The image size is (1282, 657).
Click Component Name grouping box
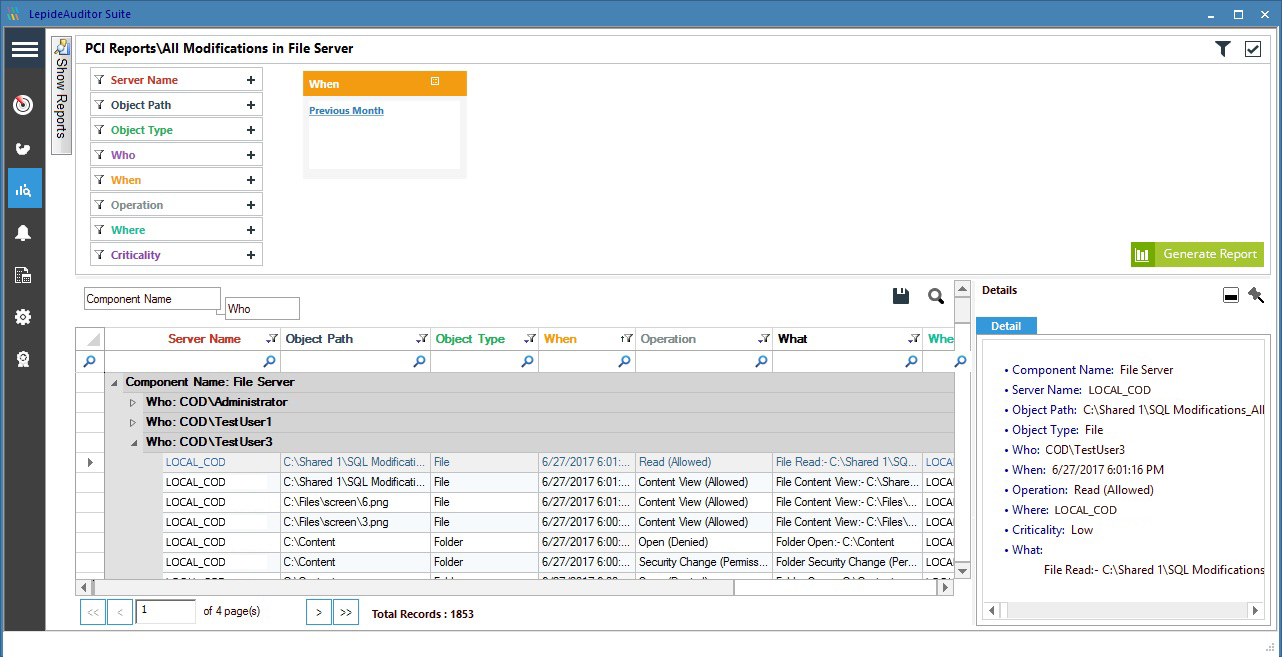tap(152, 299)
